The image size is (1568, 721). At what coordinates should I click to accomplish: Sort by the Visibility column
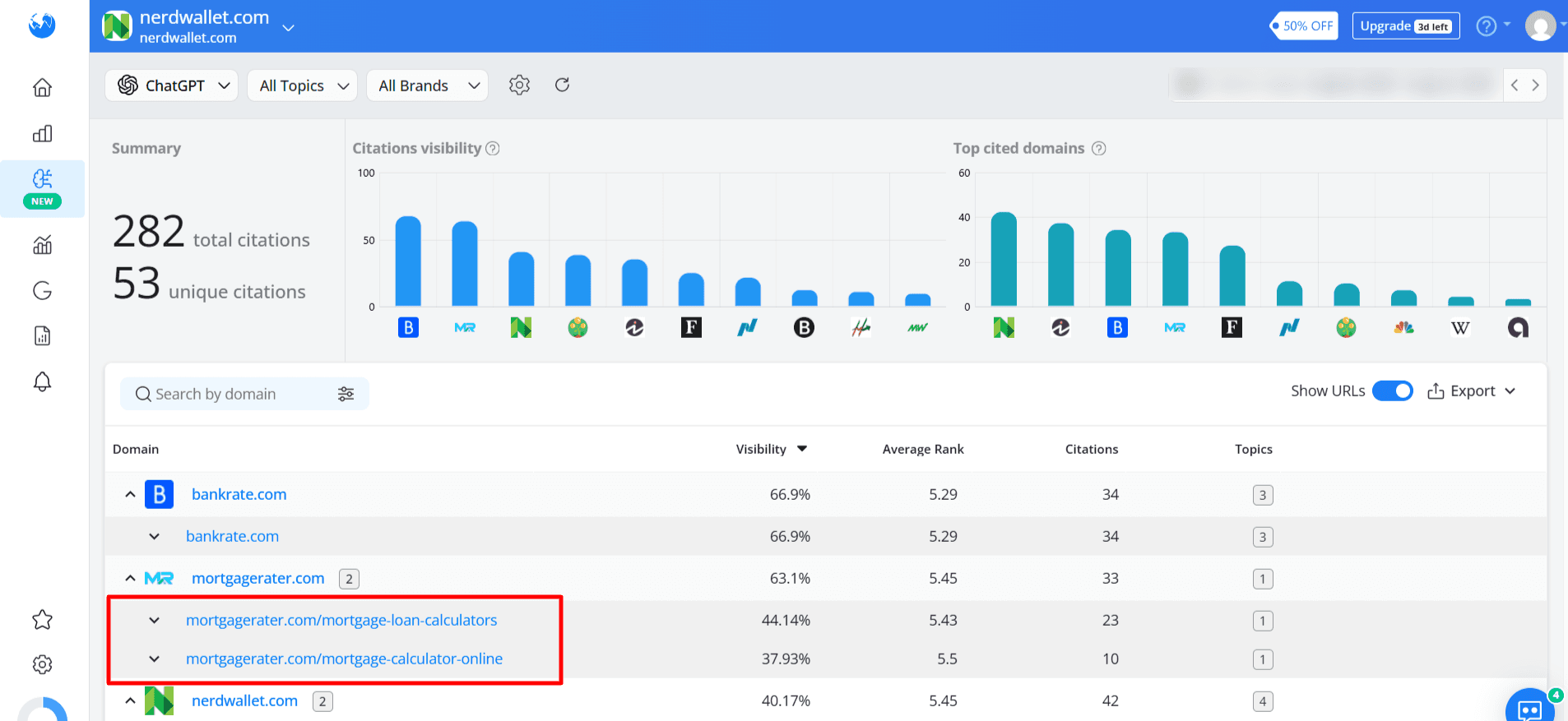771,449
